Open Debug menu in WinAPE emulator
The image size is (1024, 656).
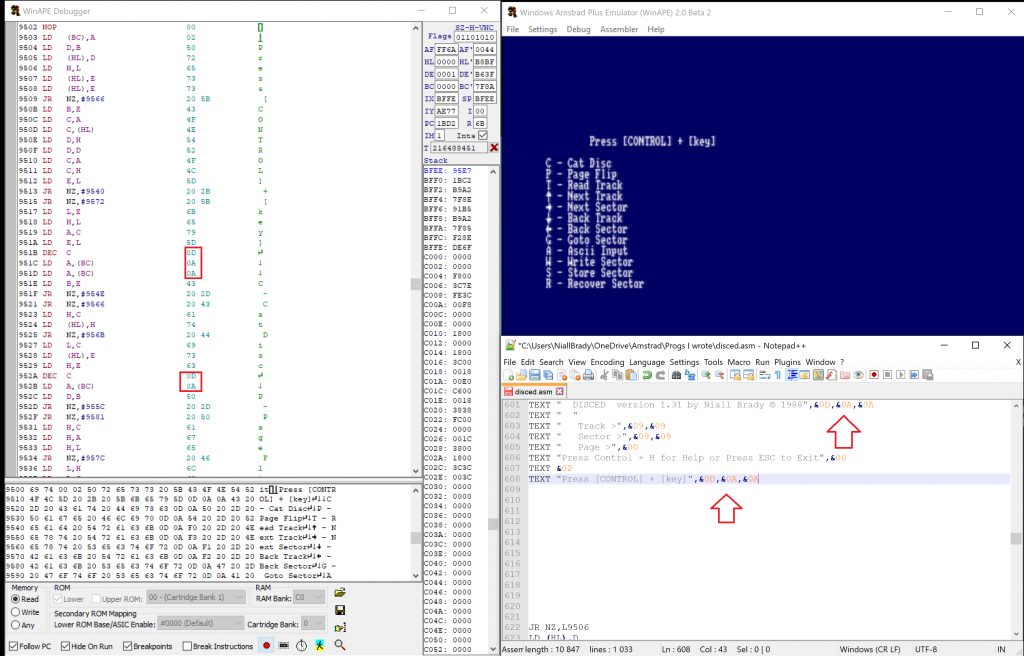coord(578,29)
